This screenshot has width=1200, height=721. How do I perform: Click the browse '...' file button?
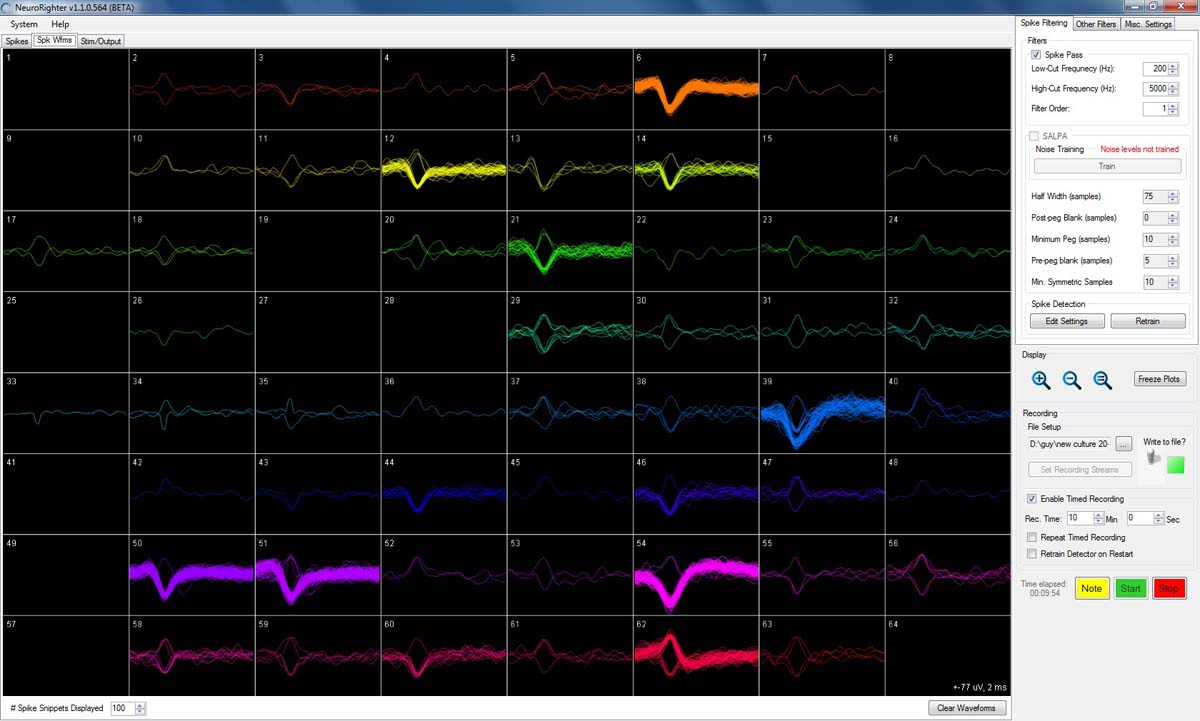point(1124,443)
